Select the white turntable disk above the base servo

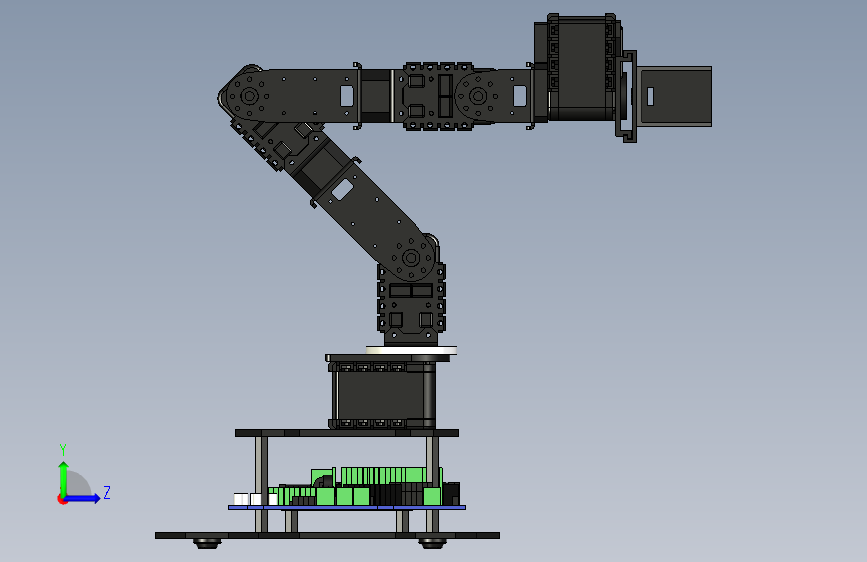tap(411, 350)
